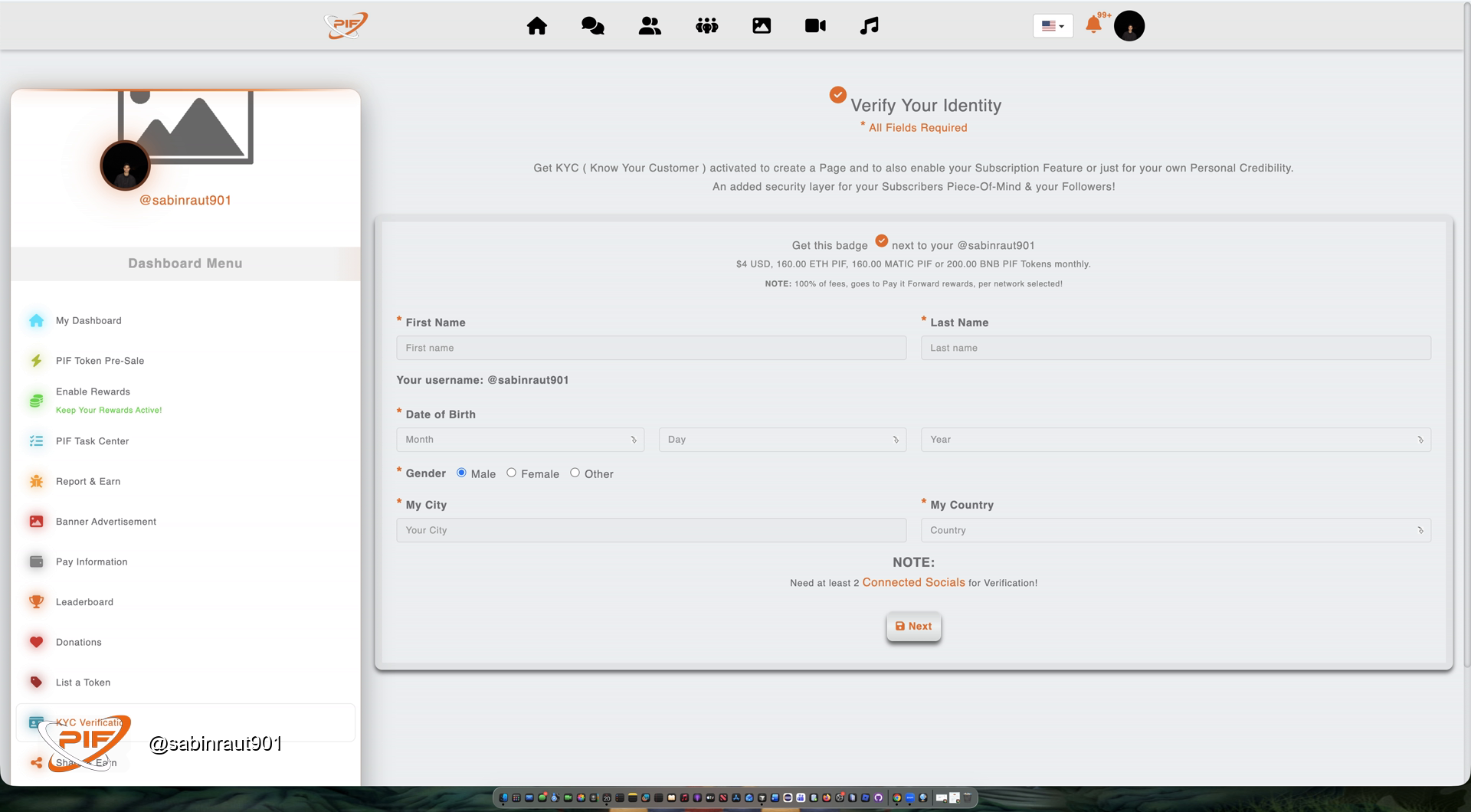Open Donations from the Dashboard Menu
Viewport: 1471px width, 812px height.
(78, 642)
